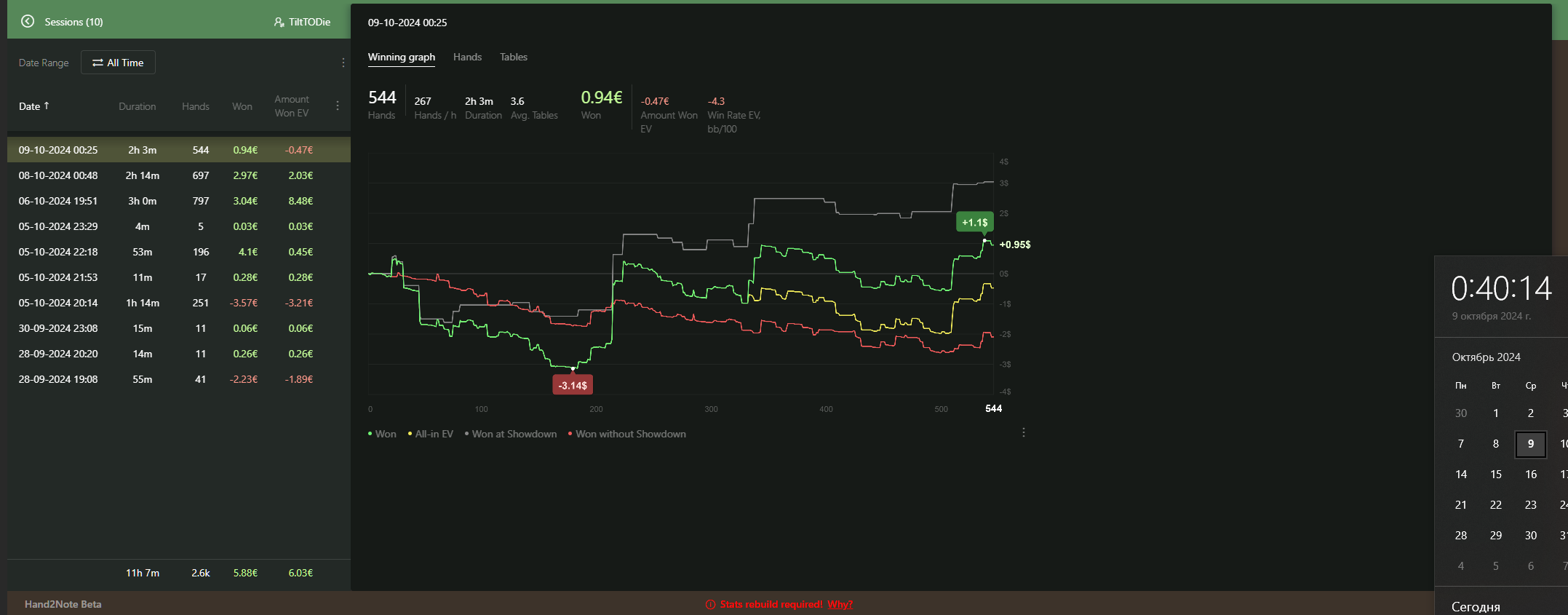Click the back arrow next to Sessions
1568x615 pixels.
pyautogui.click(x=28, y=22)
